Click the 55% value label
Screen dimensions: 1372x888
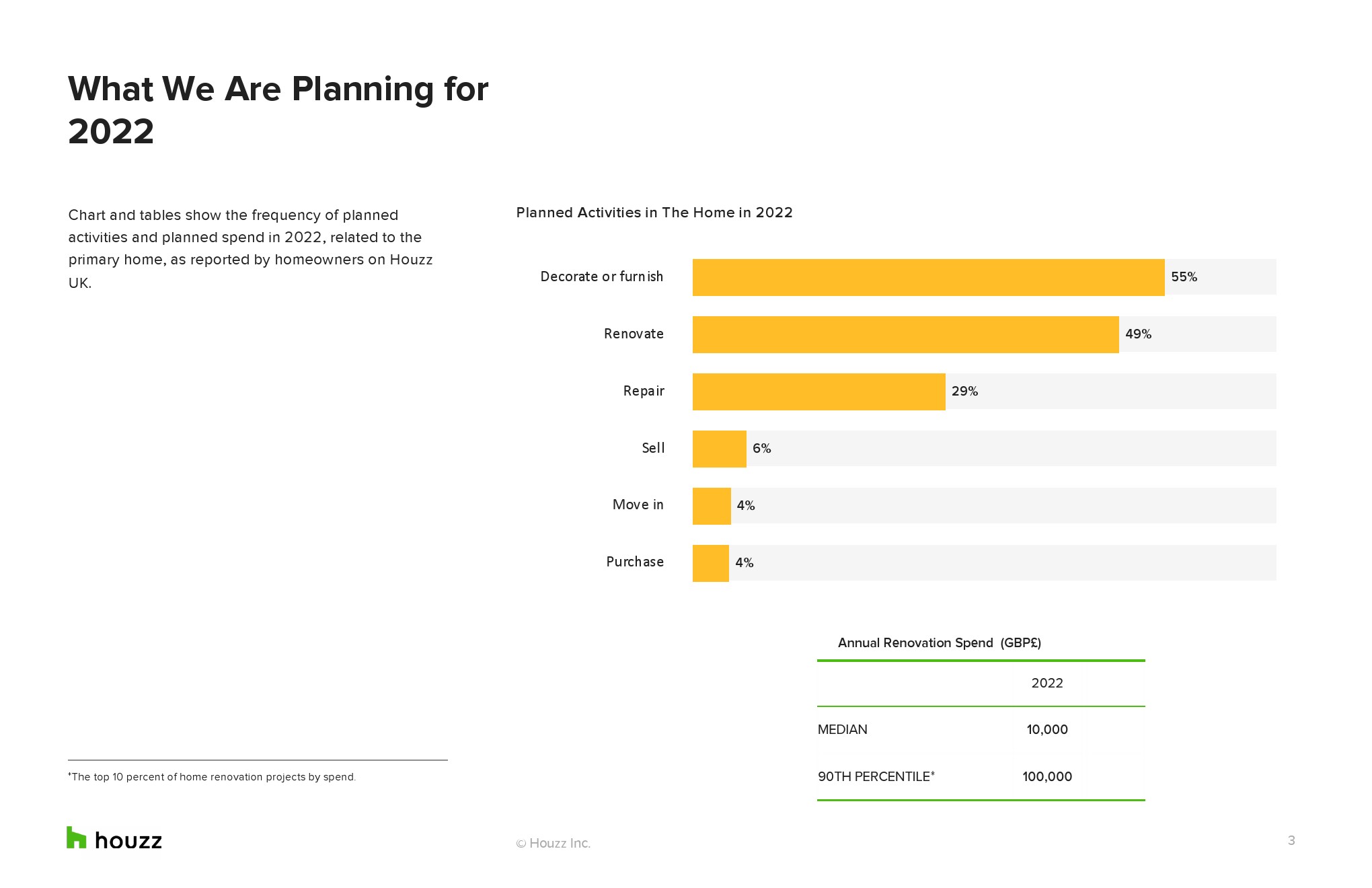pos(1184,277)
